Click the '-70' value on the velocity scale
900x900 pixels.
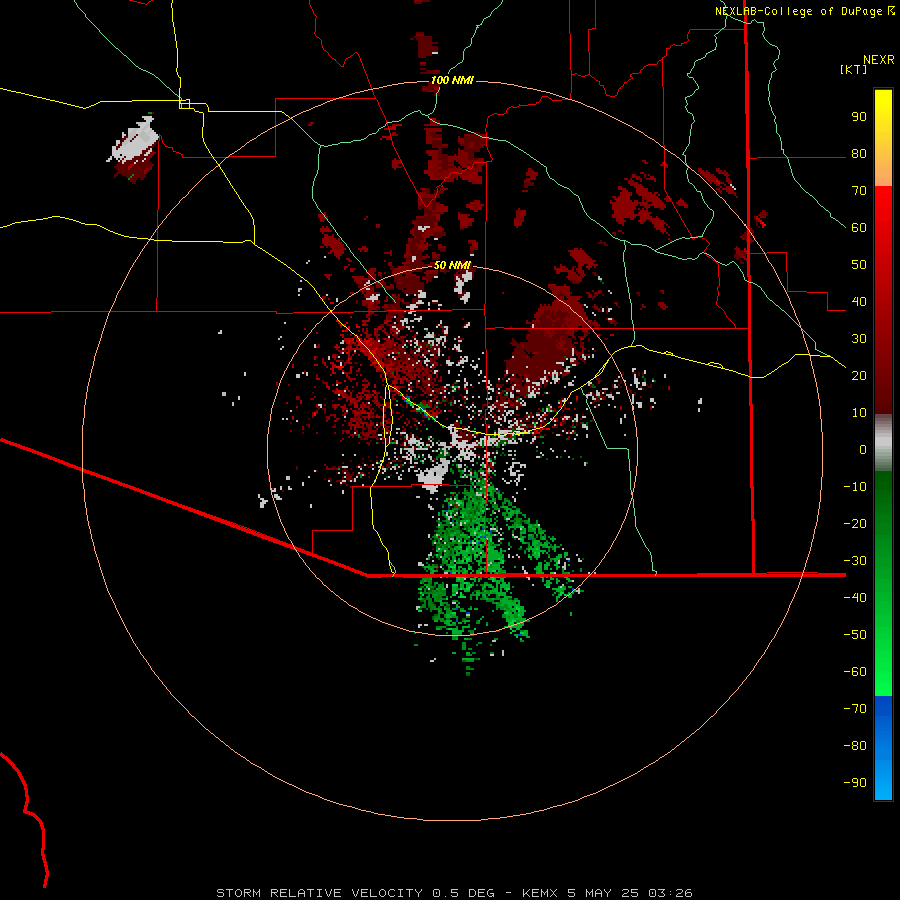[x=855, y=709]
